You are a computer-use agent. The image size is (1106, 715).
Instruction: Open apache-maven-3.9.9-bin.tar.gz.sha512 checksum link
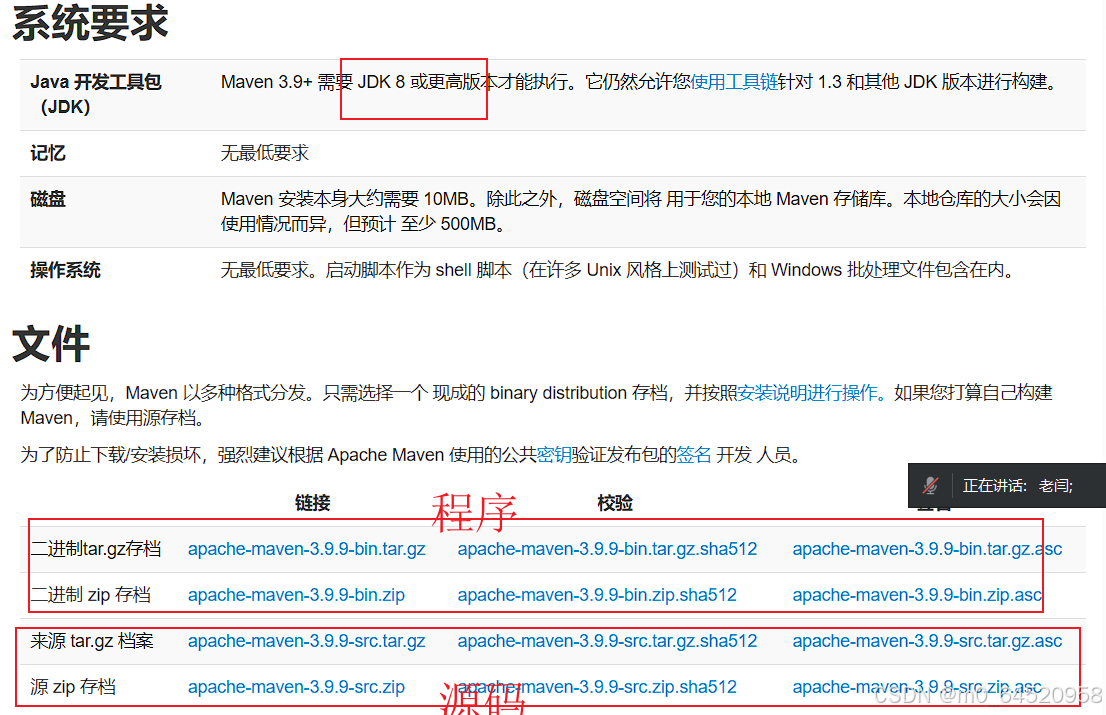pos(607,549)
